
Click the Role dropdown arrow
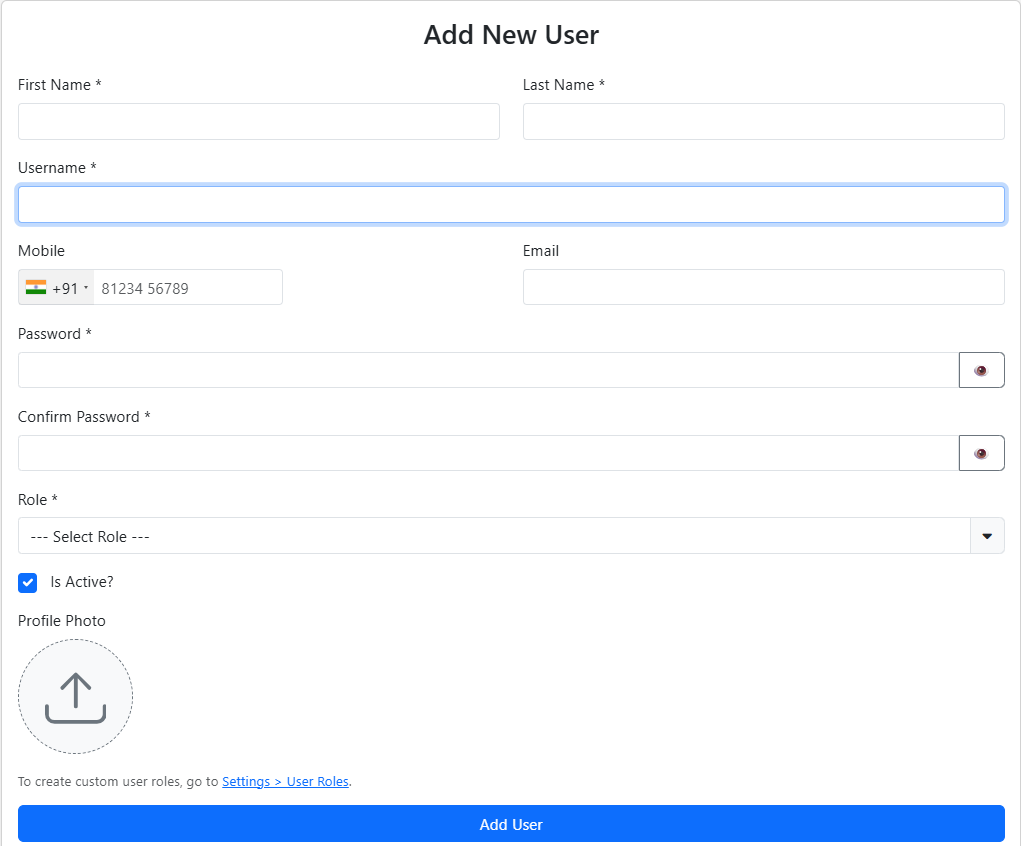[x=987, y=535]
